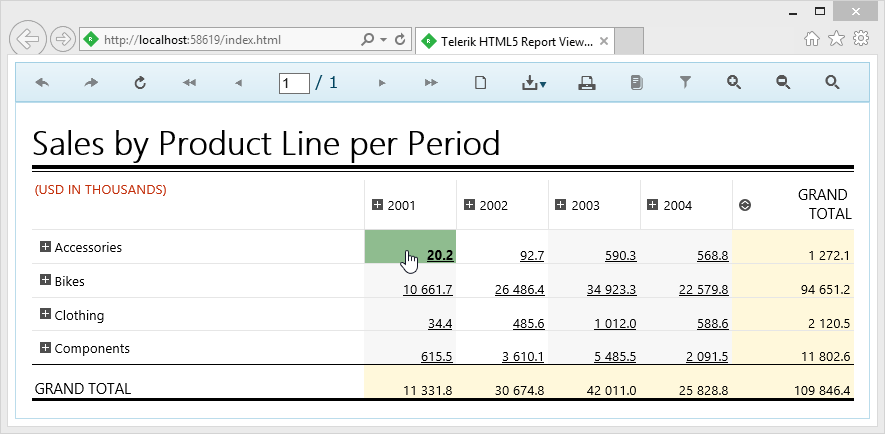Toggle the document map icon

[636, 83]
